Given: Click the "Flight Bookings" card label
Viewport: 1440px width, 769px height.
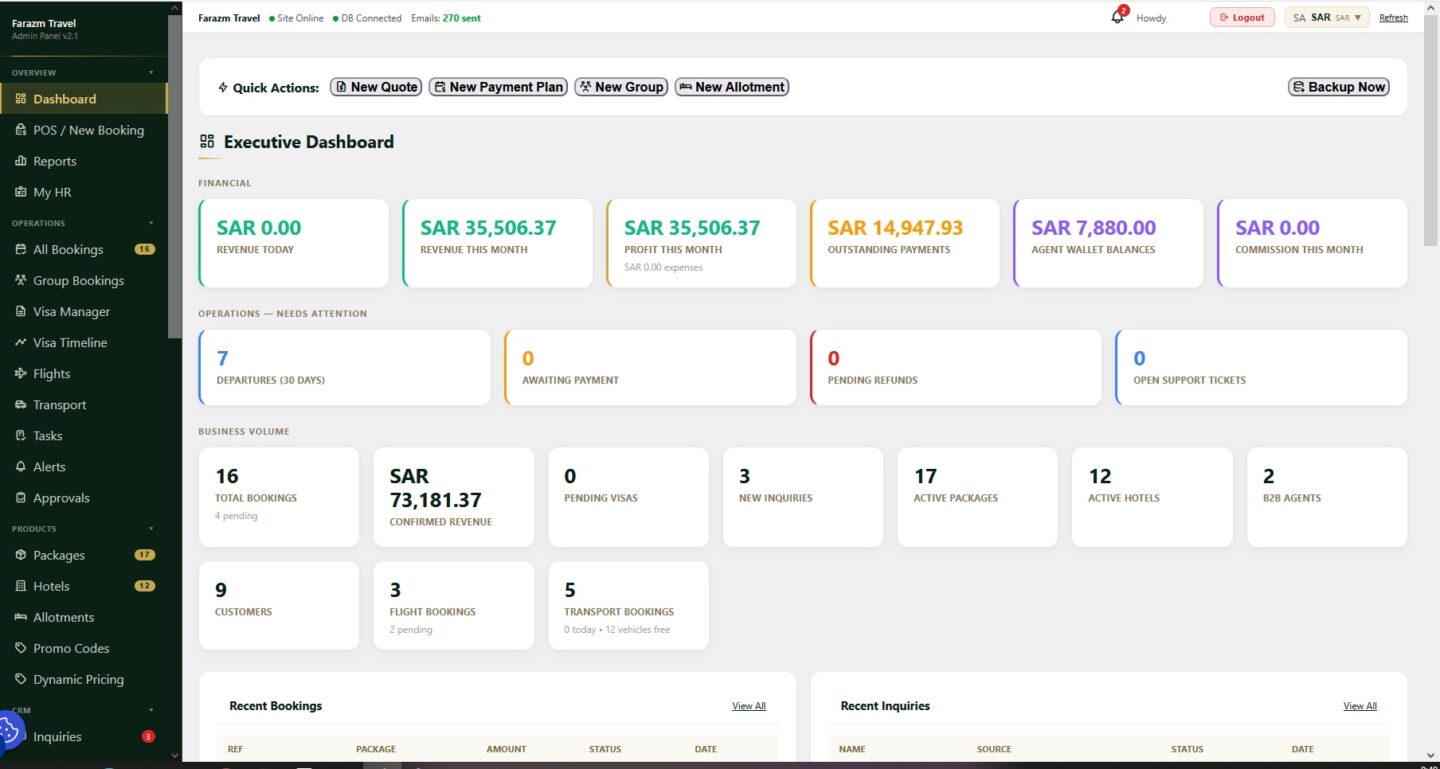Looking at the screenshot, I should [x=433, y=612].
